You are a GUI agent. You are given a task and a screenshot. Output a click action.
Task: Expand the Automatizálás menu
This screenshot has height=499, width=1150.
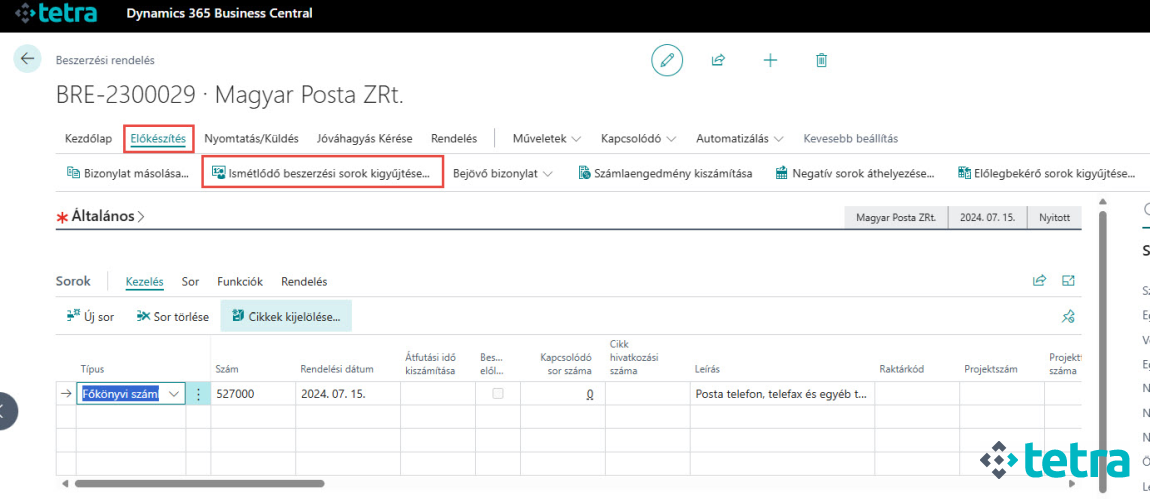[740, 138]
